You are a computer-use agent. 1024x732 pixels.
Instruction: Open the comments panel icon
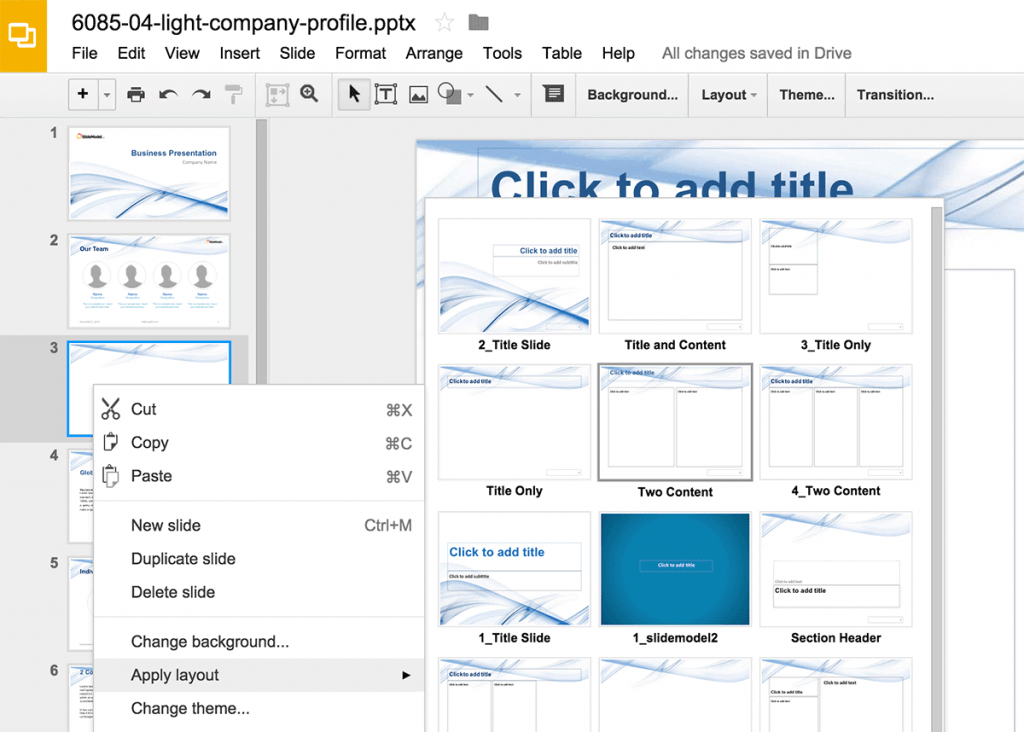click(553, 94)
